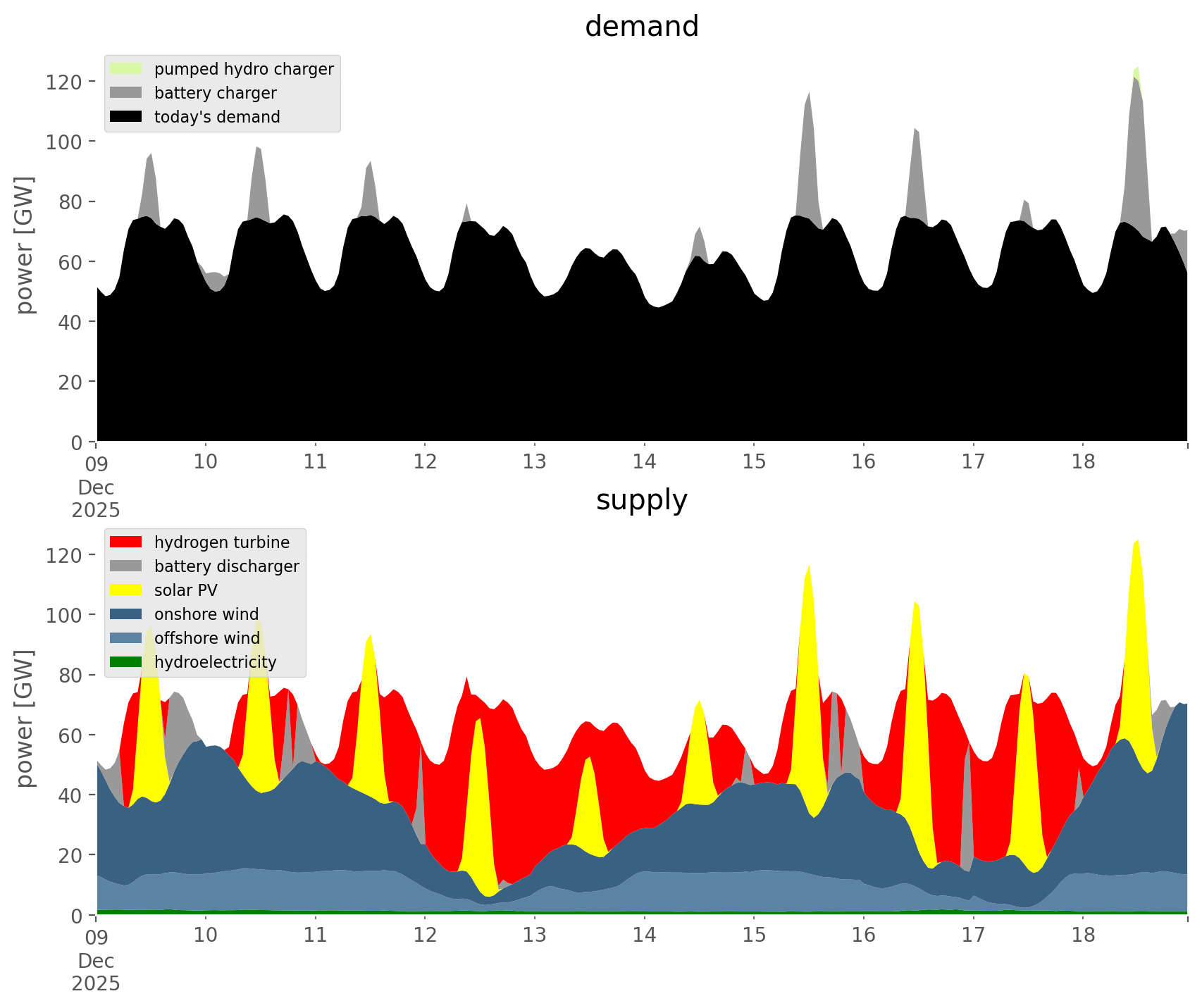Click the hydrogen turbine red legend swatch
This screenshot has height=1008, width=1202.
[x=126, y=542]
